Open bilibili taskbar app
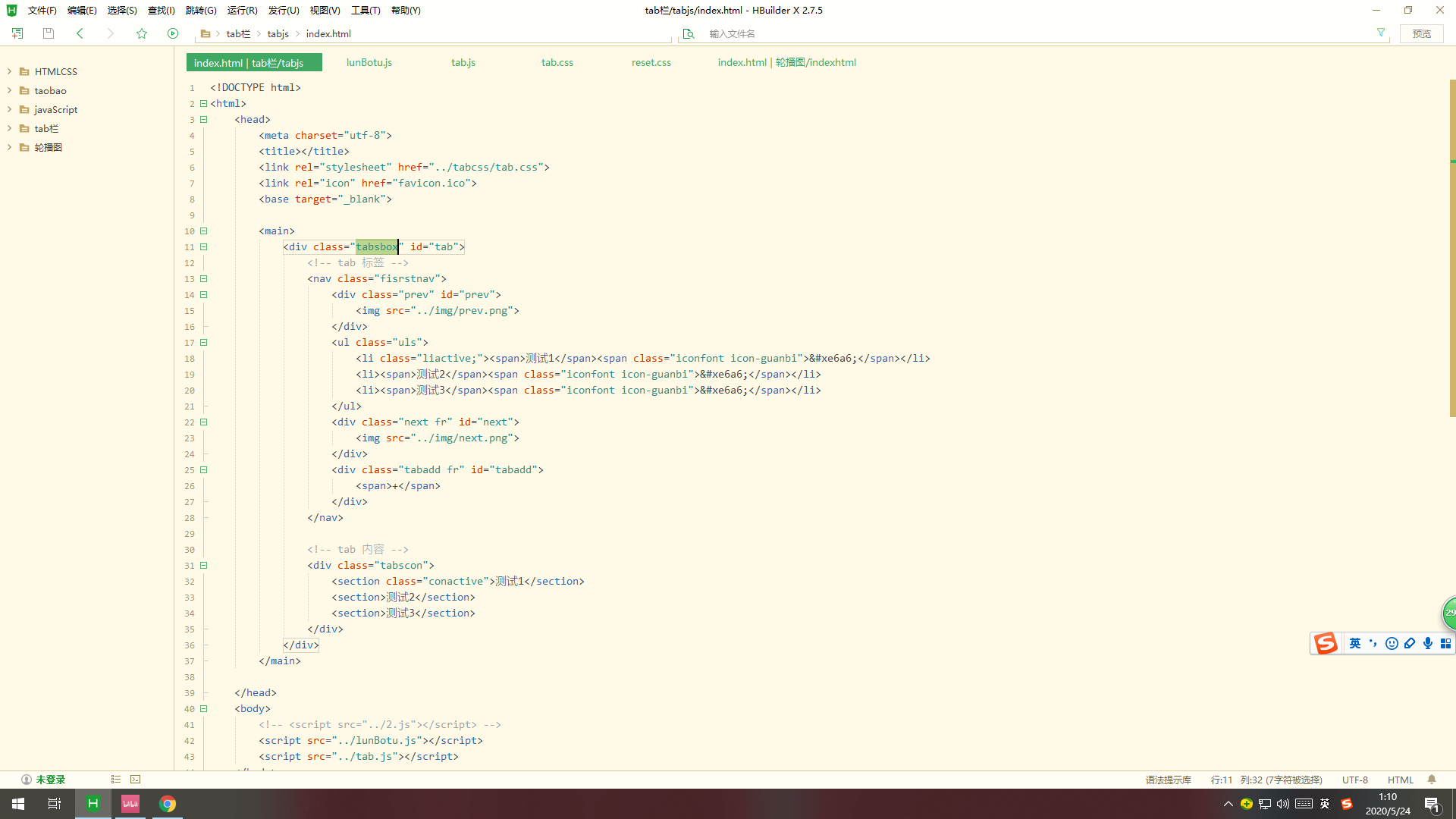 tap(130, 804)
